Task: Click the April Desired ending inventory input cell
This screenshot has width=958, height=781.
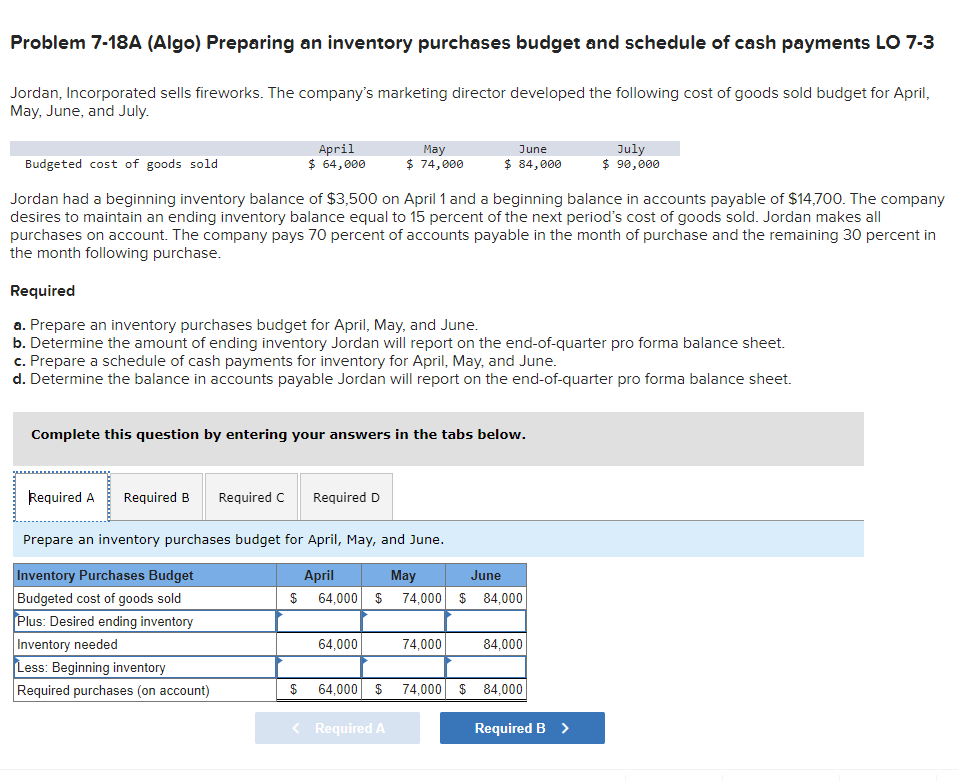Action: (320, 621)
